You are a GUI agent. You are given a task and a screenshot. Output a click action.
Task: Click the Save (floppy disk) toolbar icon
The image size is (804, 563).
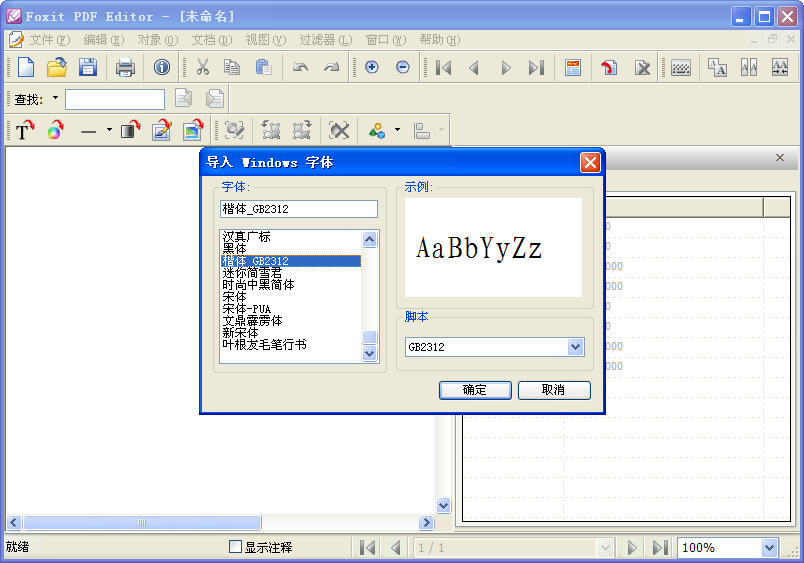(88, 67)
